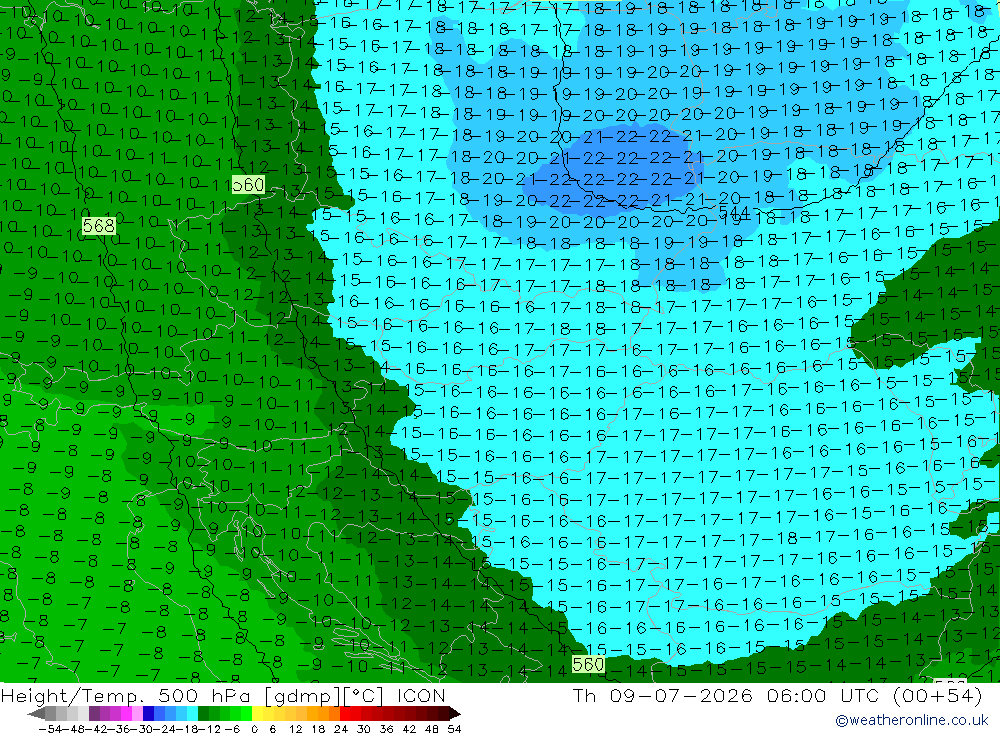The image size is (1000, 733).
Task: Click the ICON model name in the title
Action: click(x=421, y=695)
